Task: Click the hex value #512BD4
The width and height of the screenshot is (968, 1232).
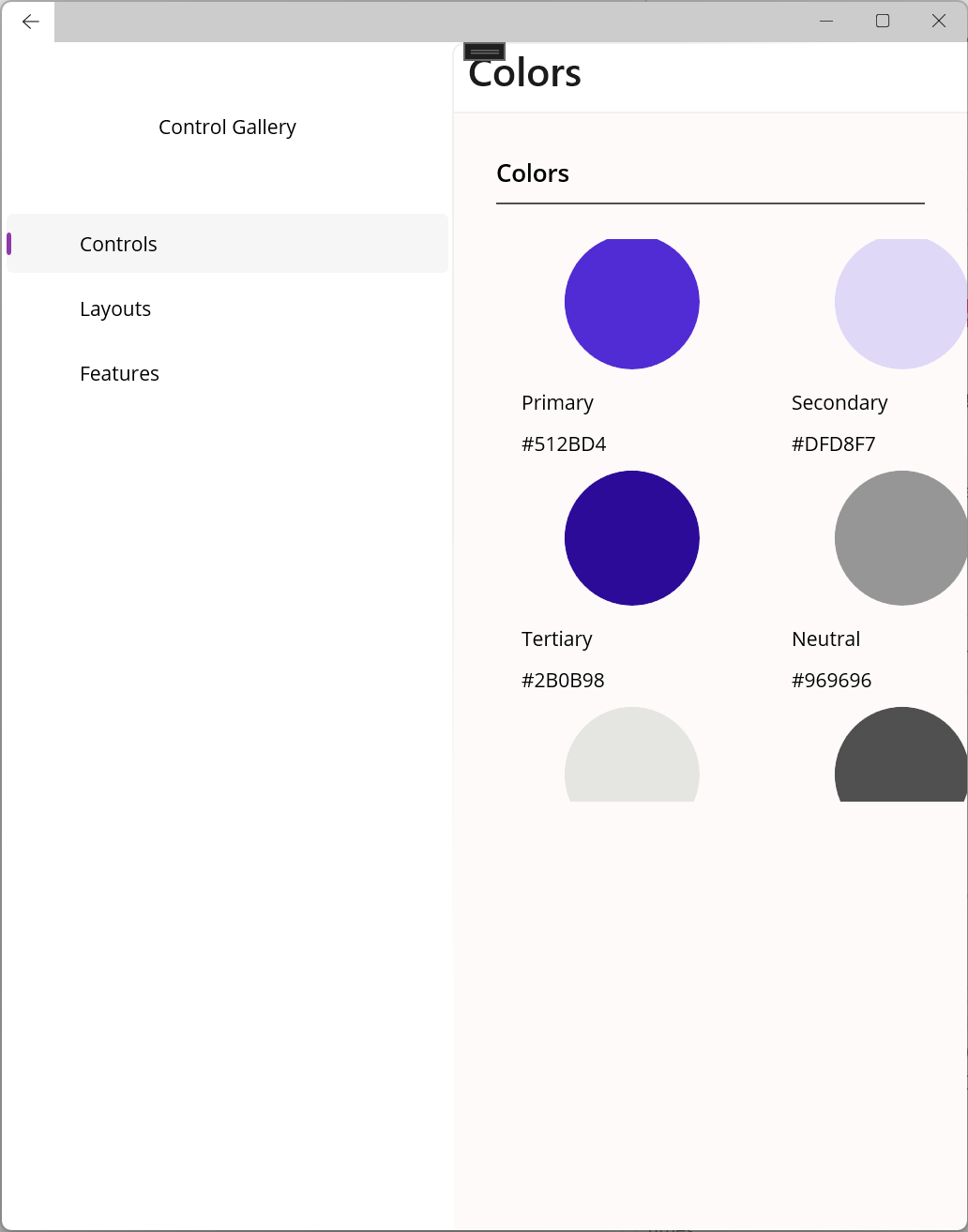Action: (x=563, y=443)
